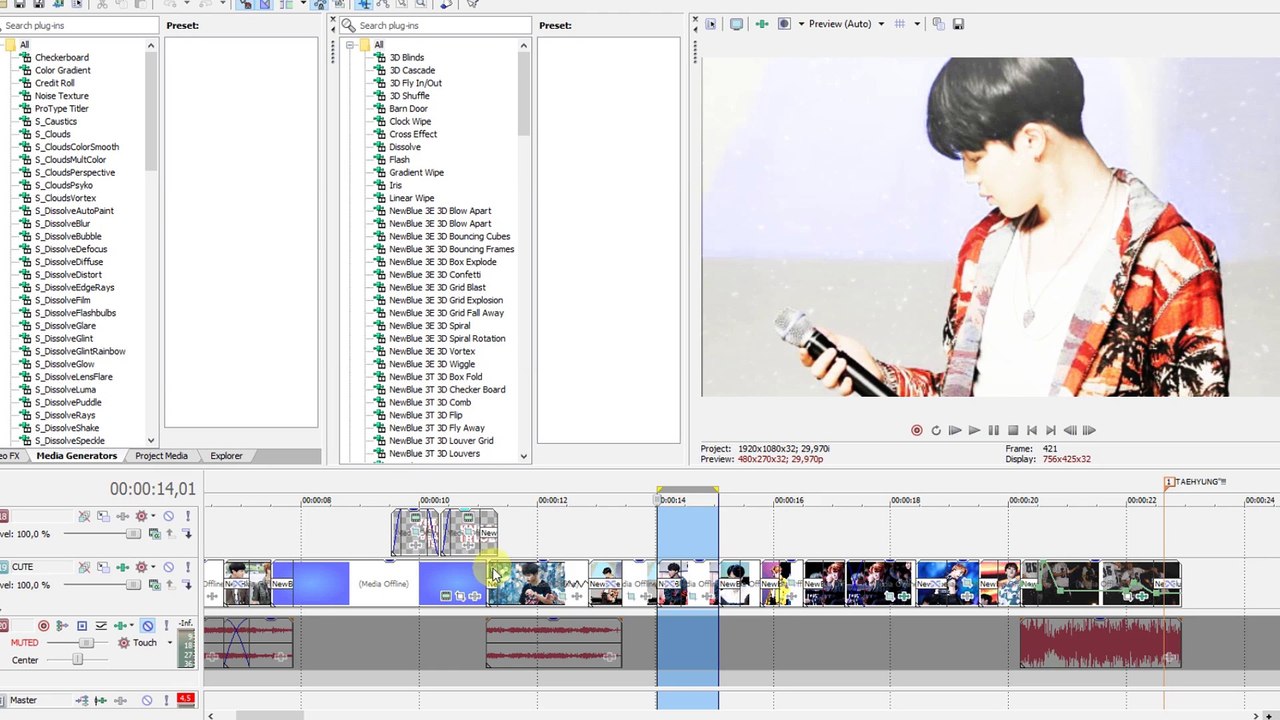Select the Gradient Wipe transition
This screenshot has width=1280, height=720.
point(416,173)
